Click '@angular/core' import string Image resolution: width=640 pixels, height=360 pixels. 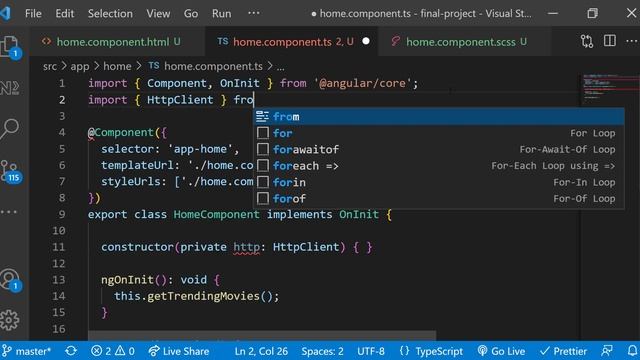362,83
